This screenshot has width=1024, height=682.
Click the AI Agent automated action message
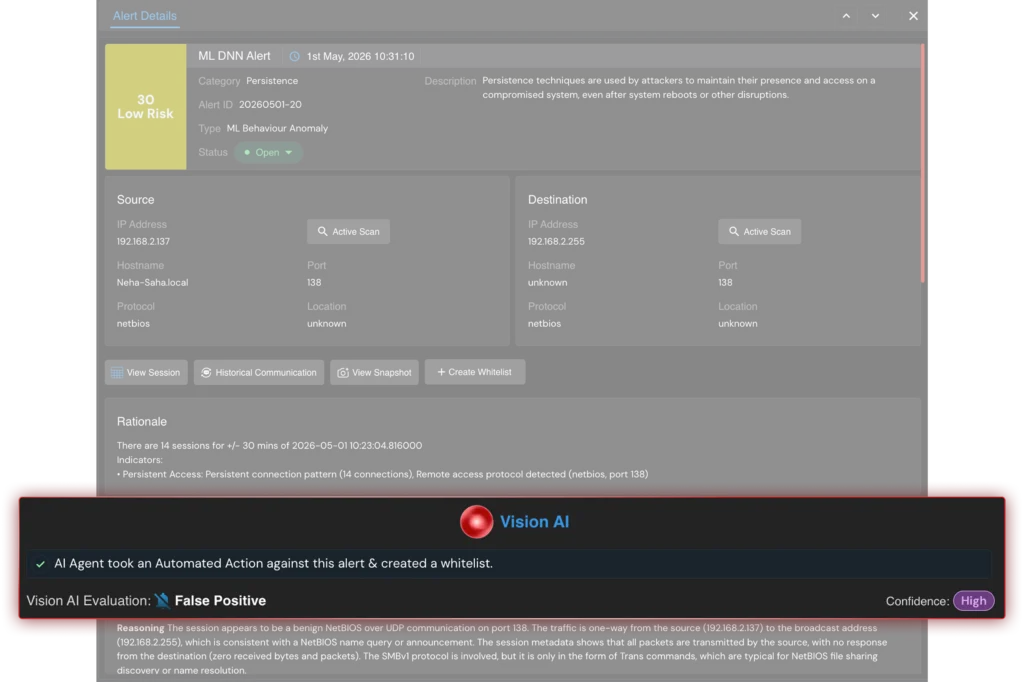pos(273,563)
